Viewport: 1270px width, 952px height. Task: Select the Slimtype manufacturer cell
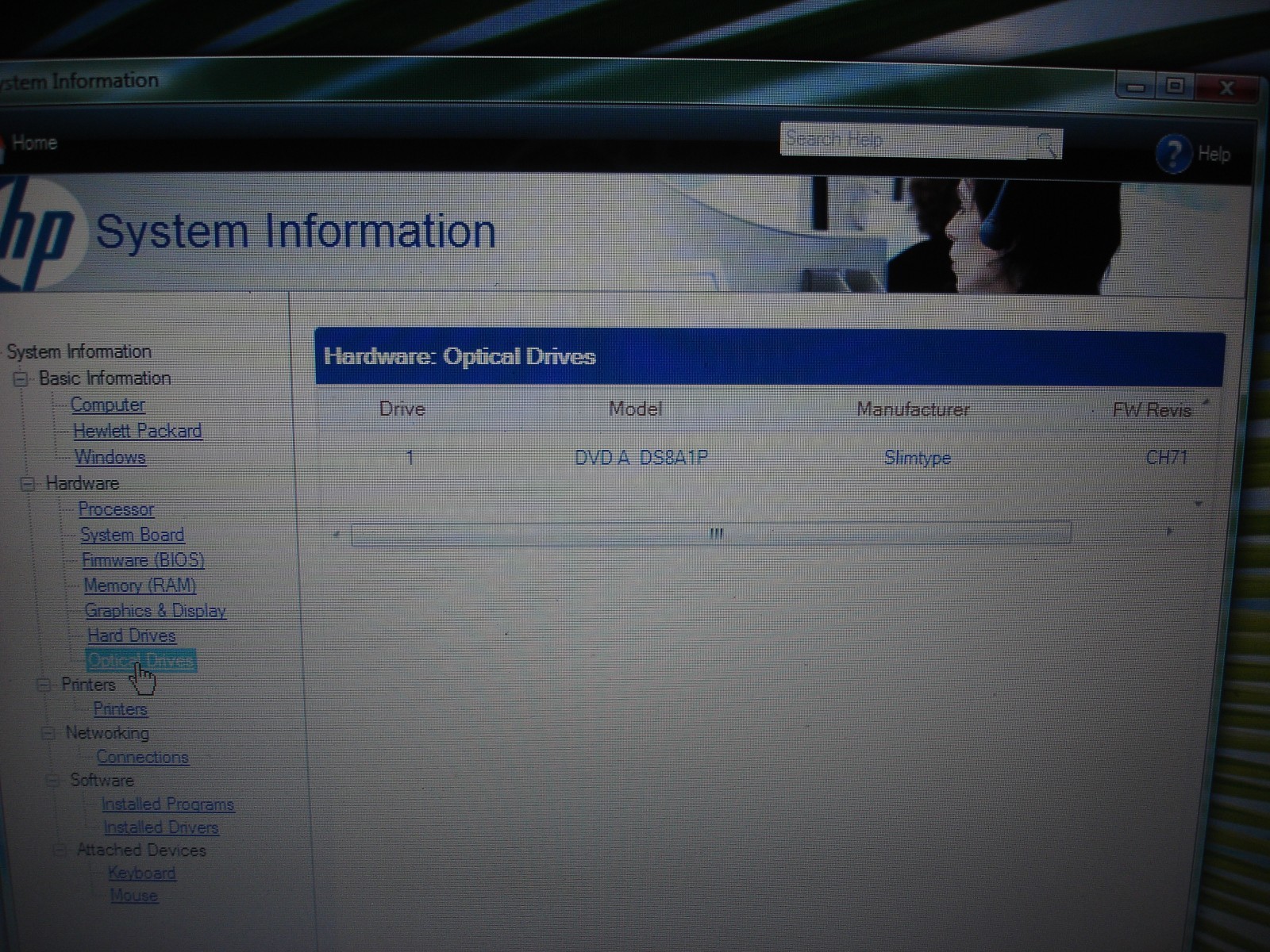(x=918, y=458)
